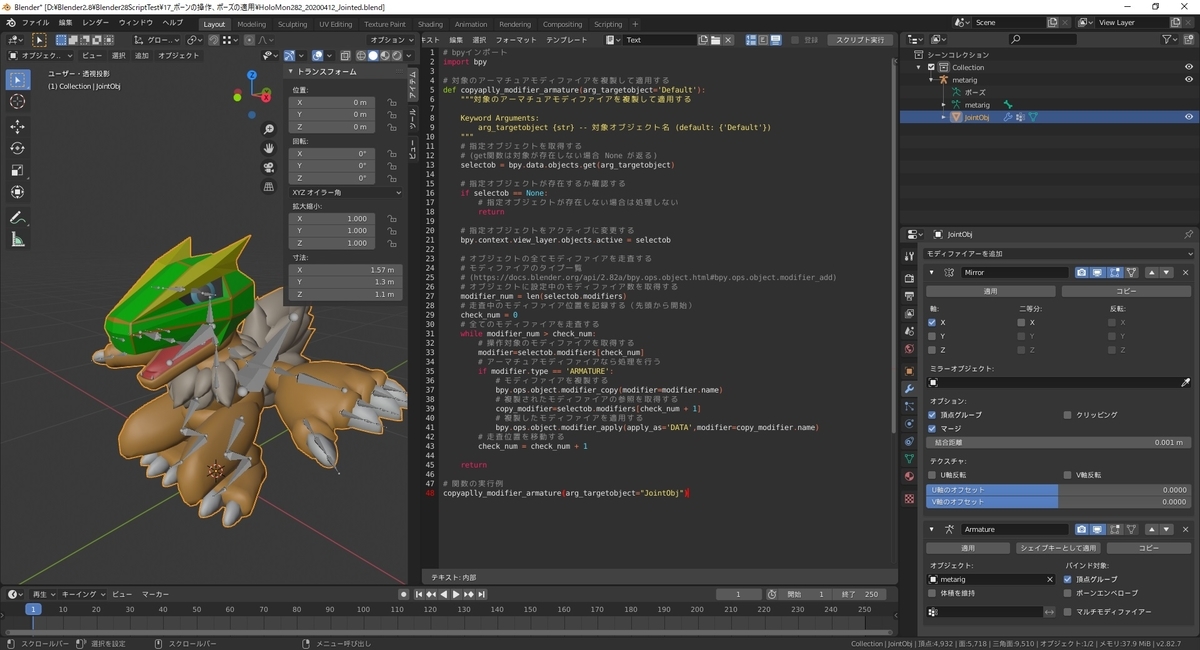
Task: Select the Rotate tool in the viewport toolbar
Action: point(18,148)
